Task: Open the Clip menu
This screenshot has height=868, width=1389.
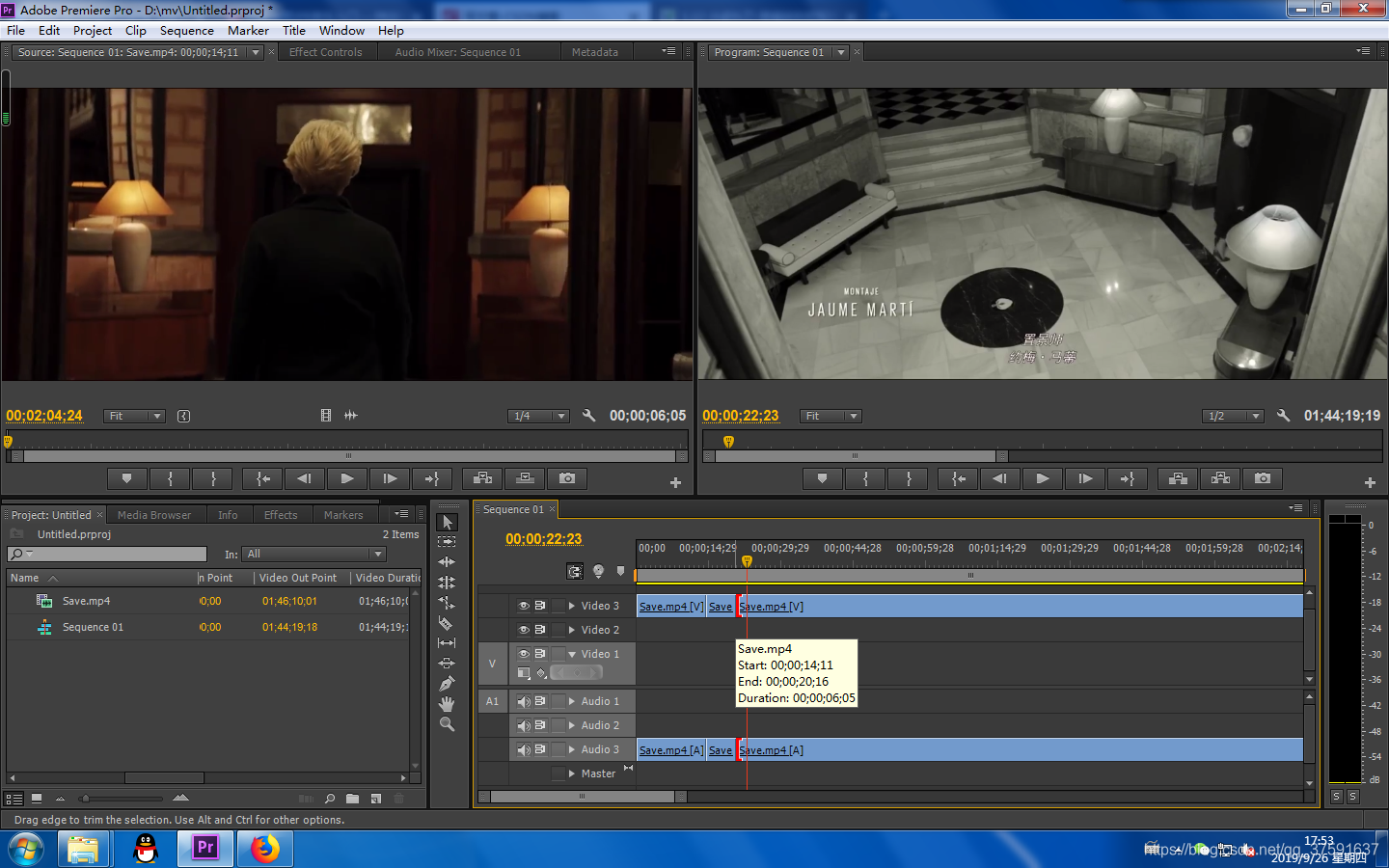Action: click(135, 30)
